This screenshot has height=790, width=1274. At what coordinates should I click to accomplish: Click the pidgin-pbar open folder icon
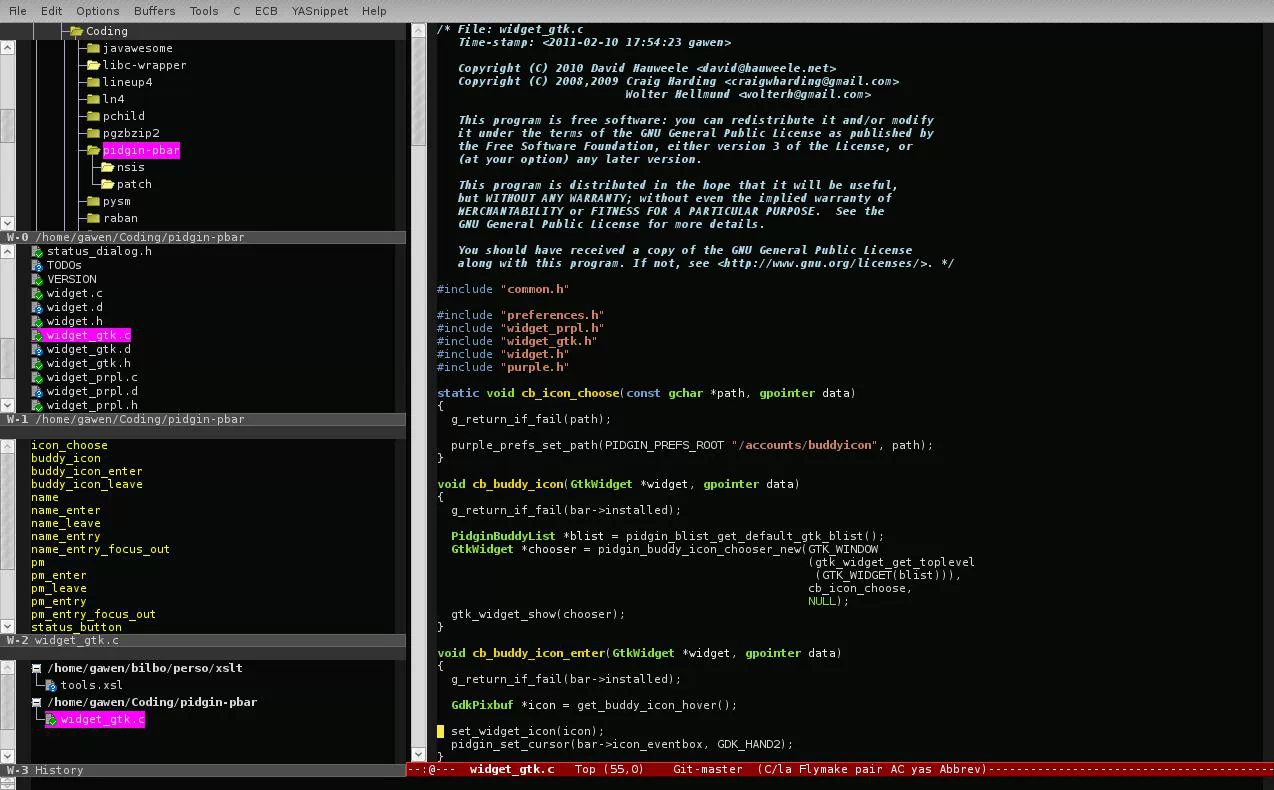click(94, 150)
